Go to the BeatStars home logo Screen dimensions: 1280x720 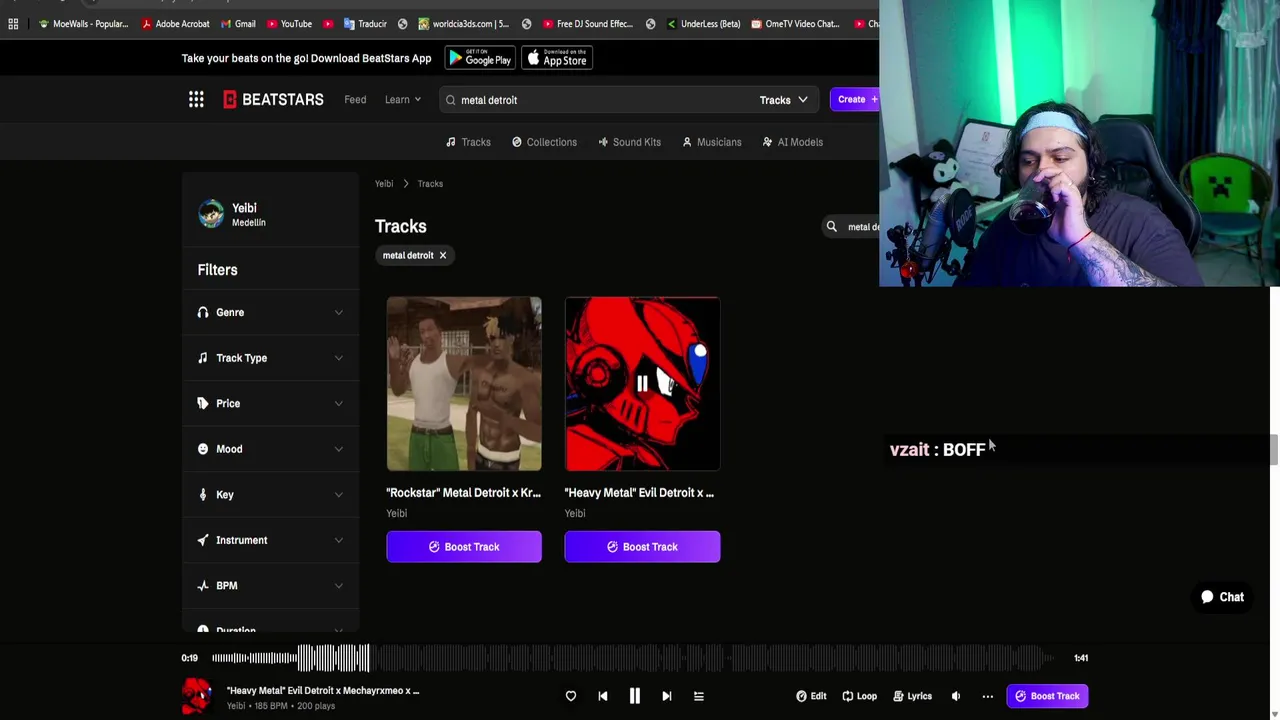click(x=273, y=99)
